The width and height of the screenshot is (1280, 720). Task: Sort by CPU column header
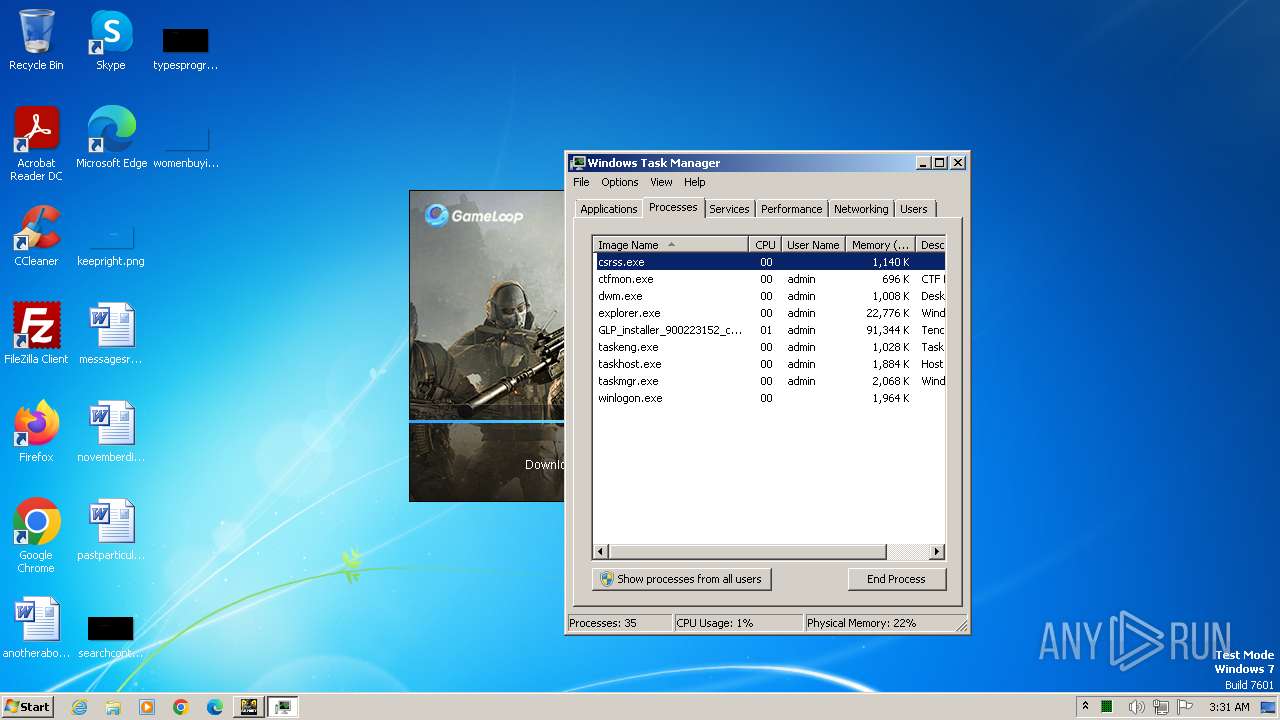[765, 245]
